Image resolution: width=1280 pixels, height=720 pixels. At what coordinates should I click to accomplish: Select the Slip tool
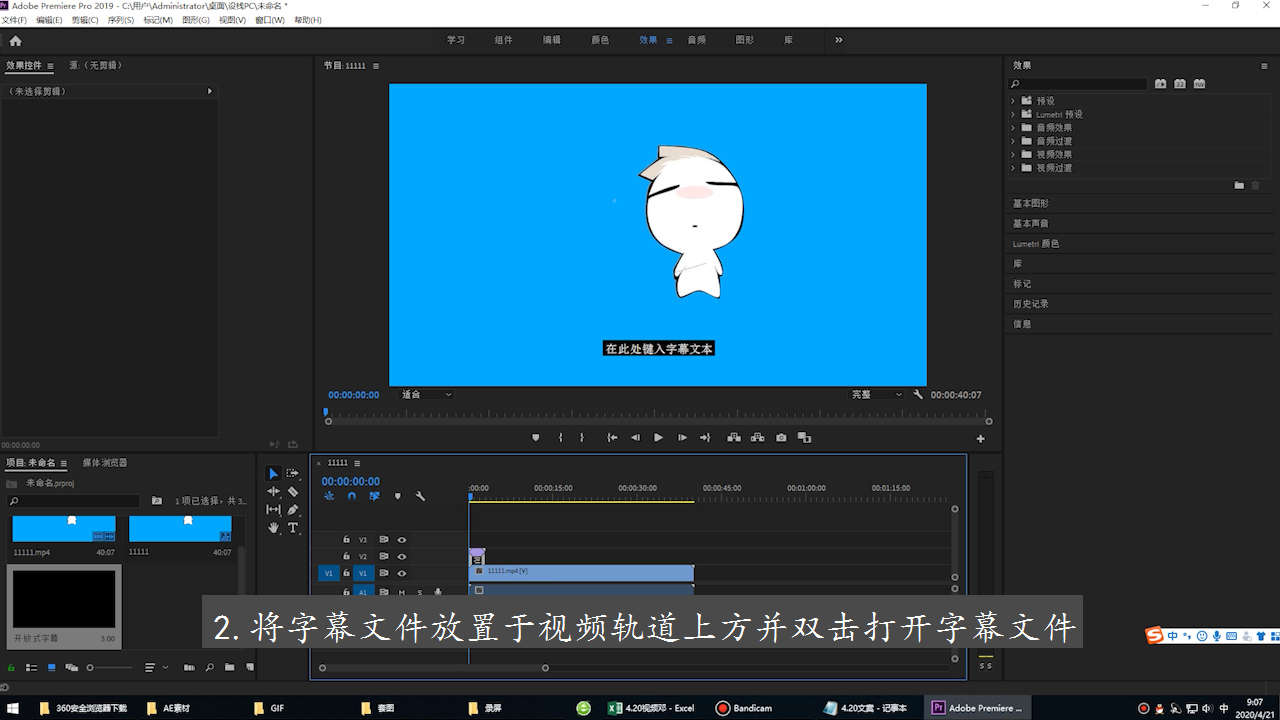[x=273, y=509]
